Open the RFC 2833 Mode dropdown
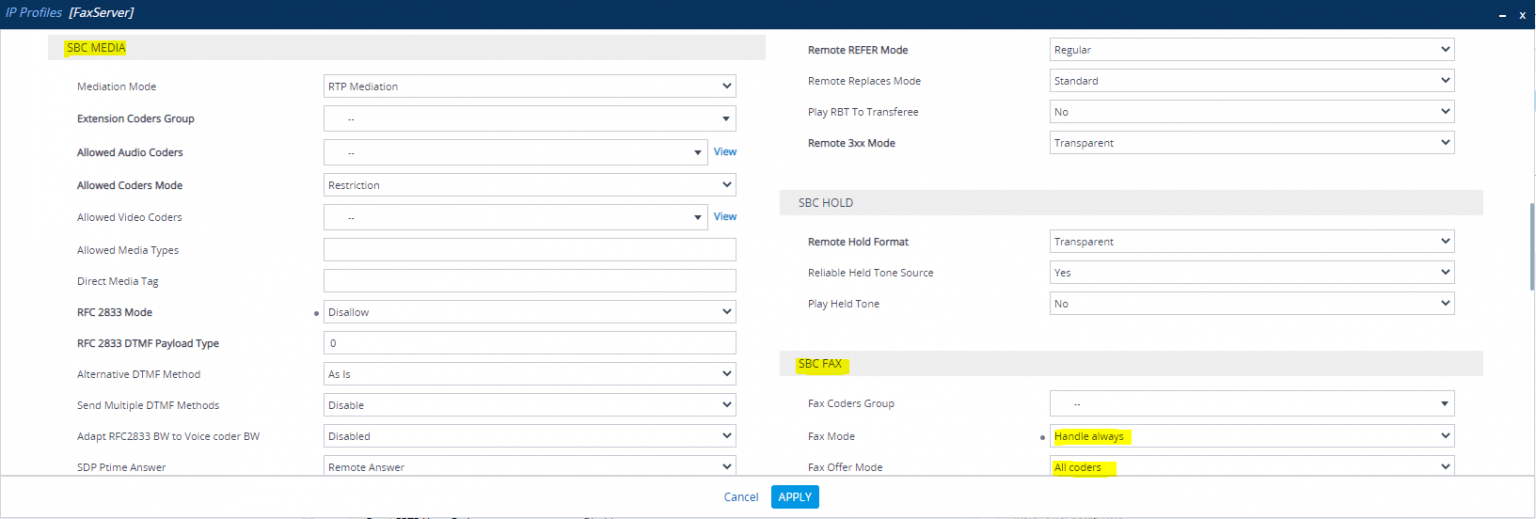Screen dimensions: 1536x519 point(529,312)
